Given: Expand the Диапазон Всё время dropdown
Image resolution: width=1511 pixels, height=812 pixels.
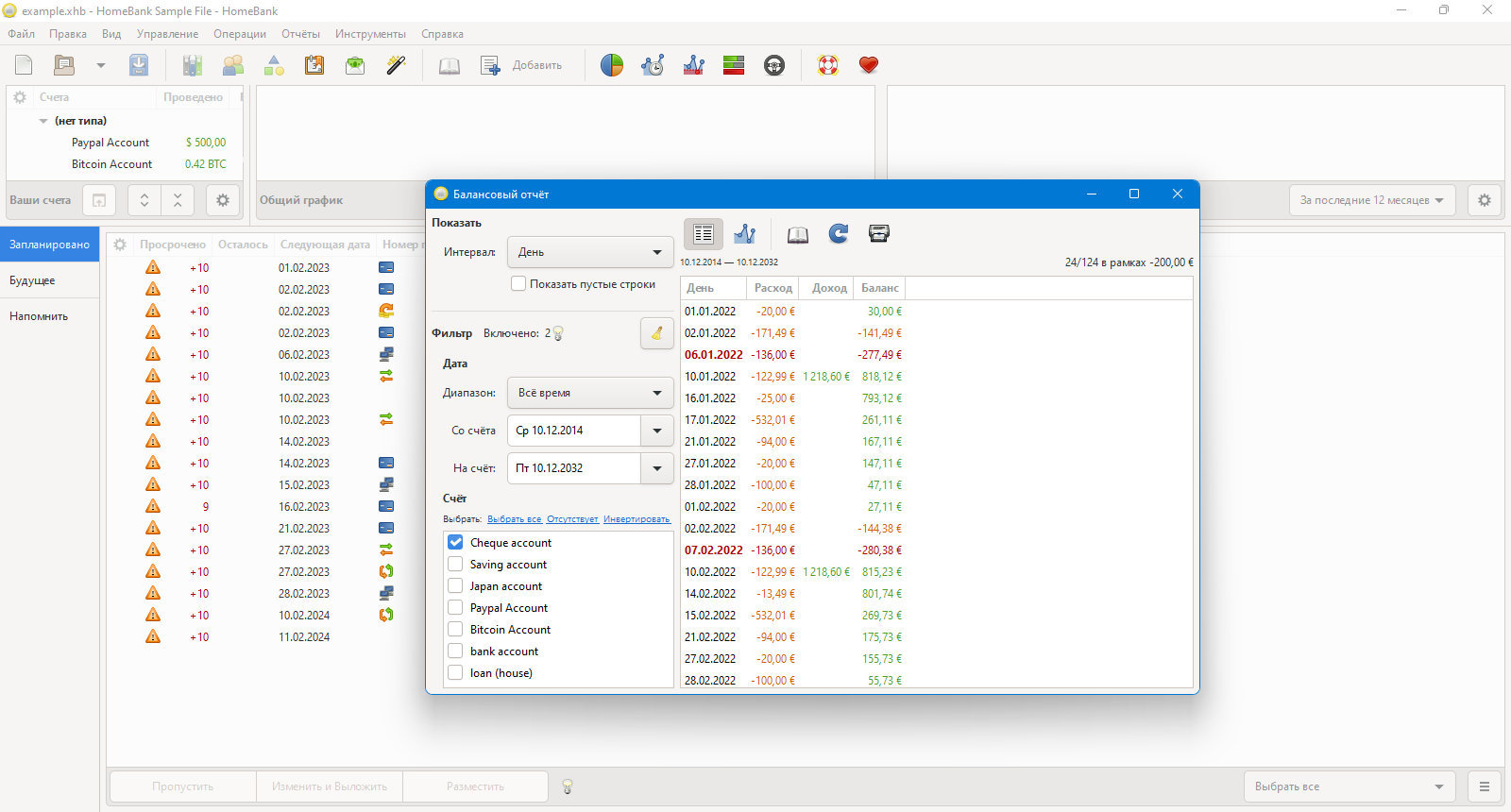Looking at the screenshot, I should (590, 393).
